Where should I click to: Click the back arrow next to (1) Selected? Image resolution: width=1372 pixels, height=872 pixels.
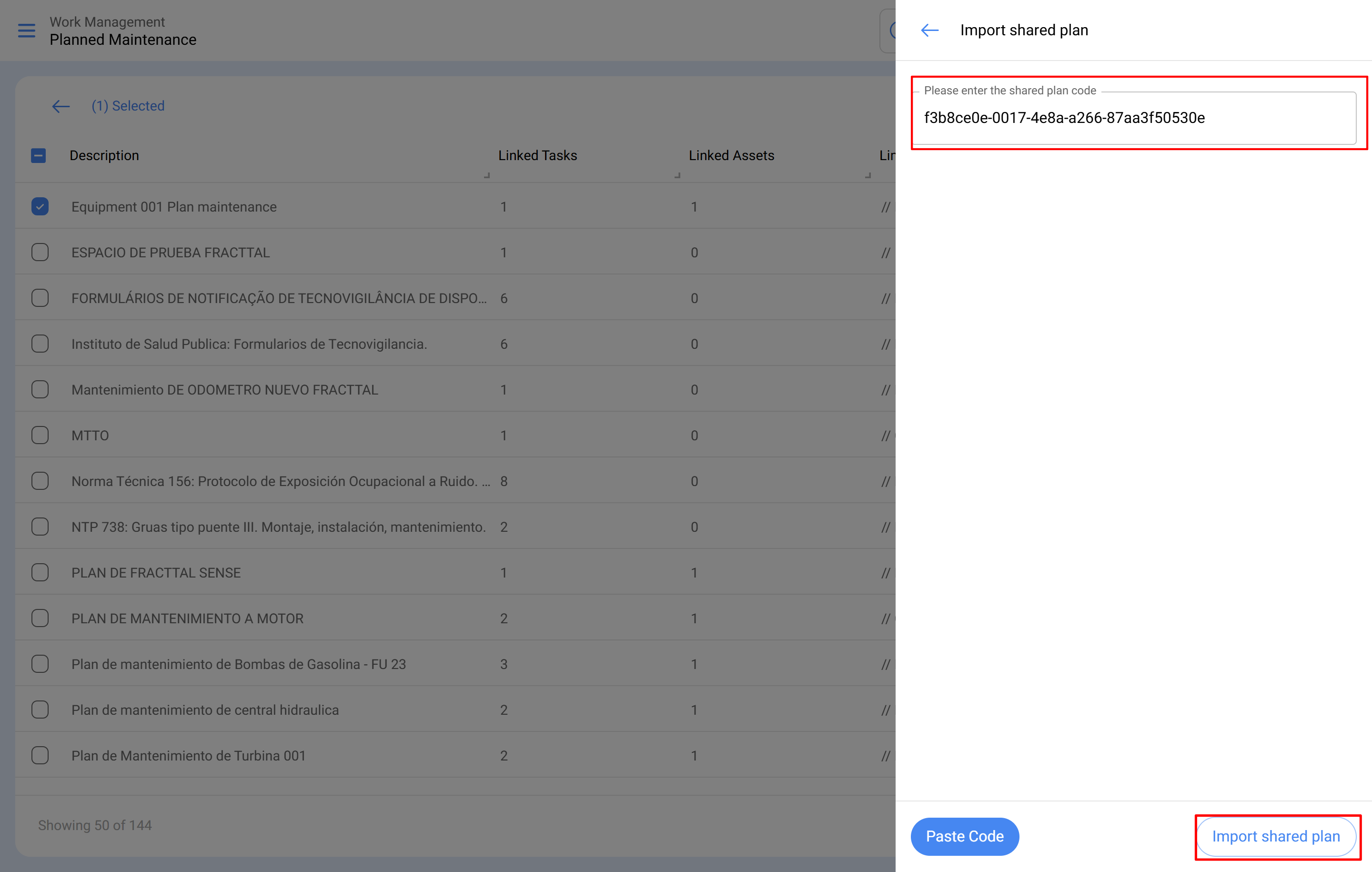(61, 106)
